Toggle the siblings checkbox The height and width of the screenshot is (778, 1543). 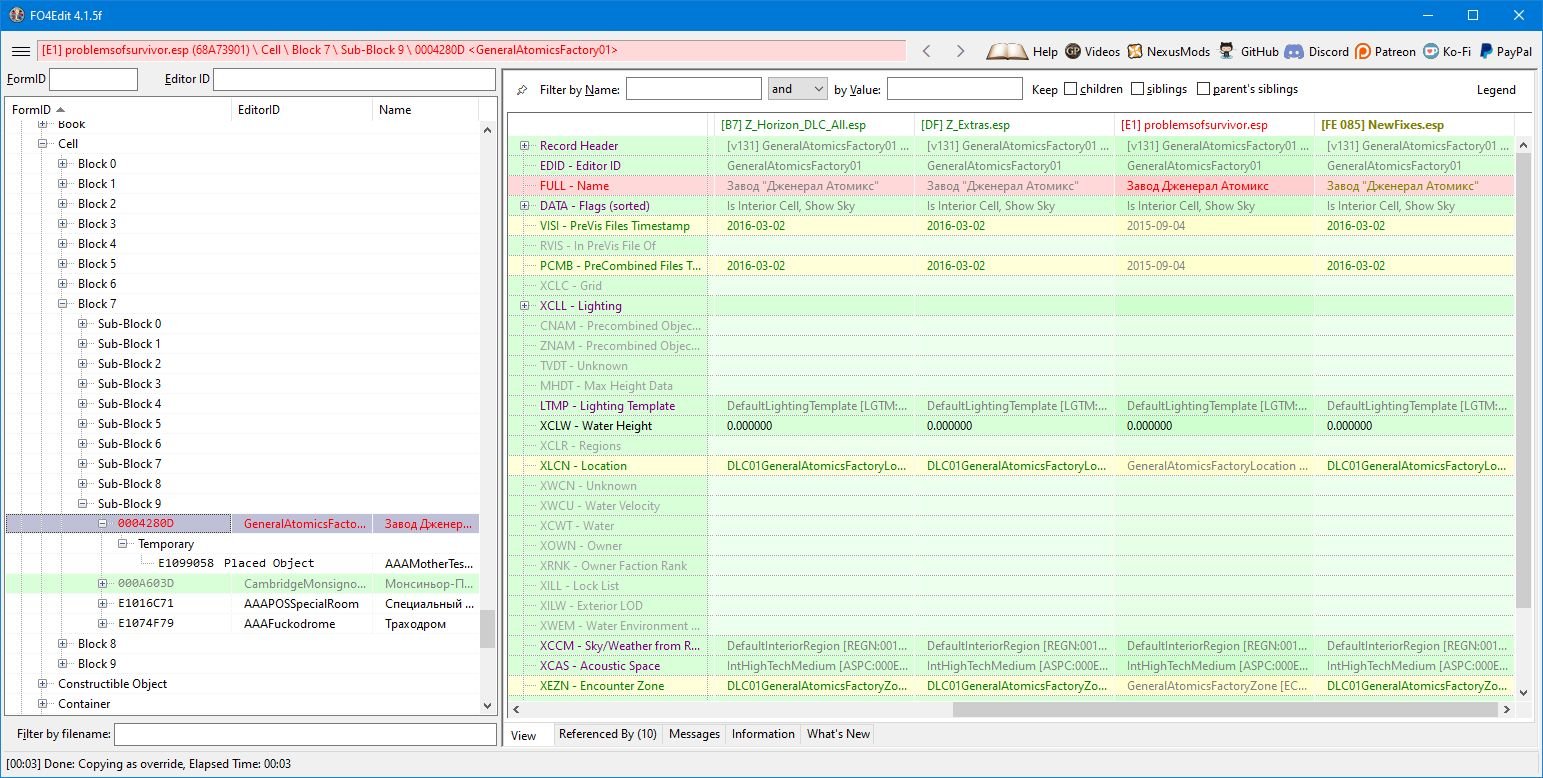point(1137,89)
